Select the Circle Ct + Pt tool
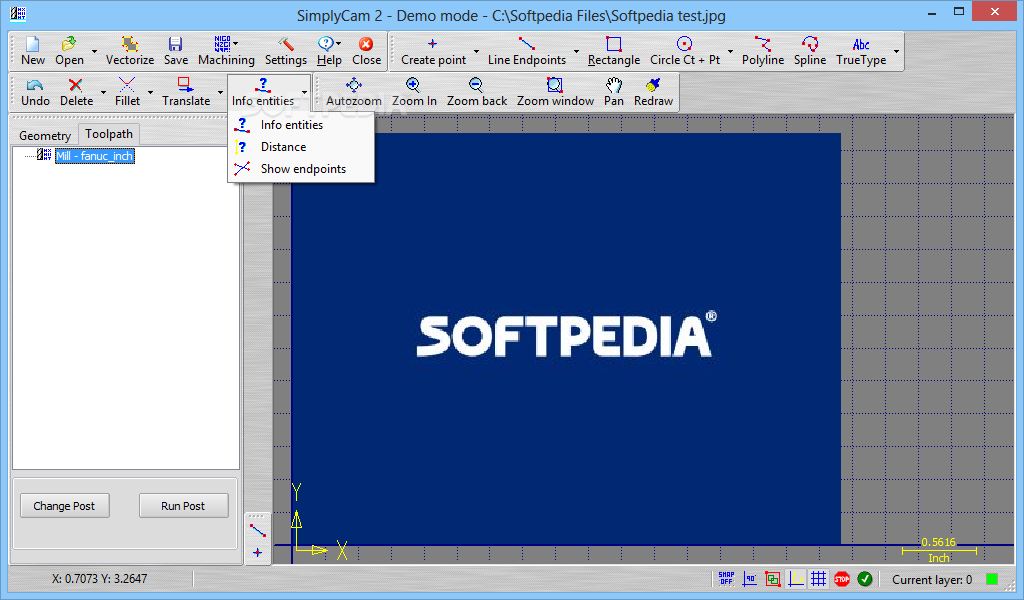 tap(684, 51)
